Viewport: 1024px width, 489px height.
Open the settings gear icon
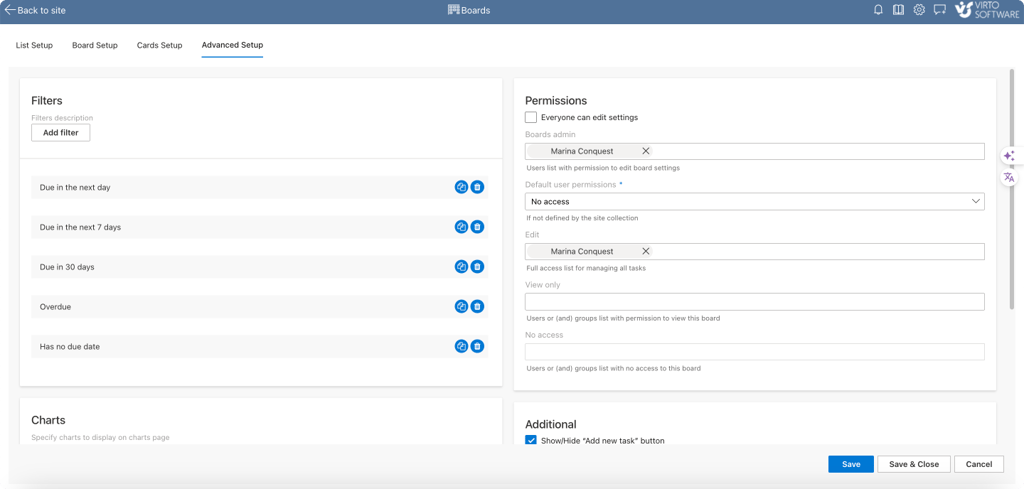click(x=919, y=10)
